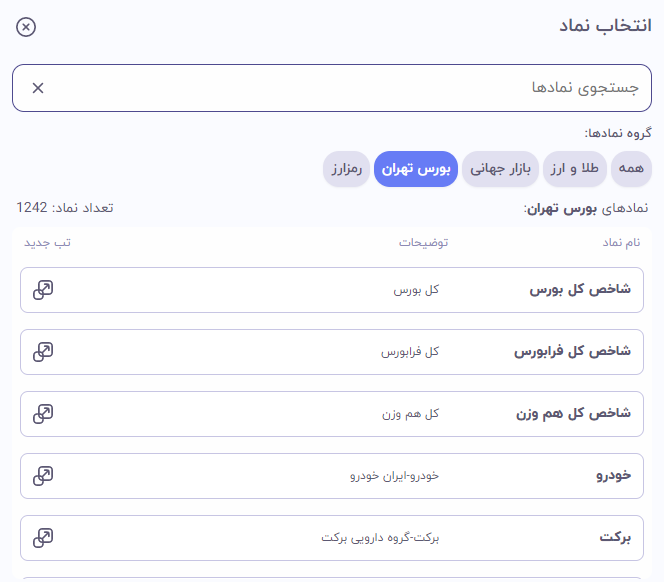664x582 pixels.
Task: Select the بورس تهران group filter
Action: coord(416,169)
